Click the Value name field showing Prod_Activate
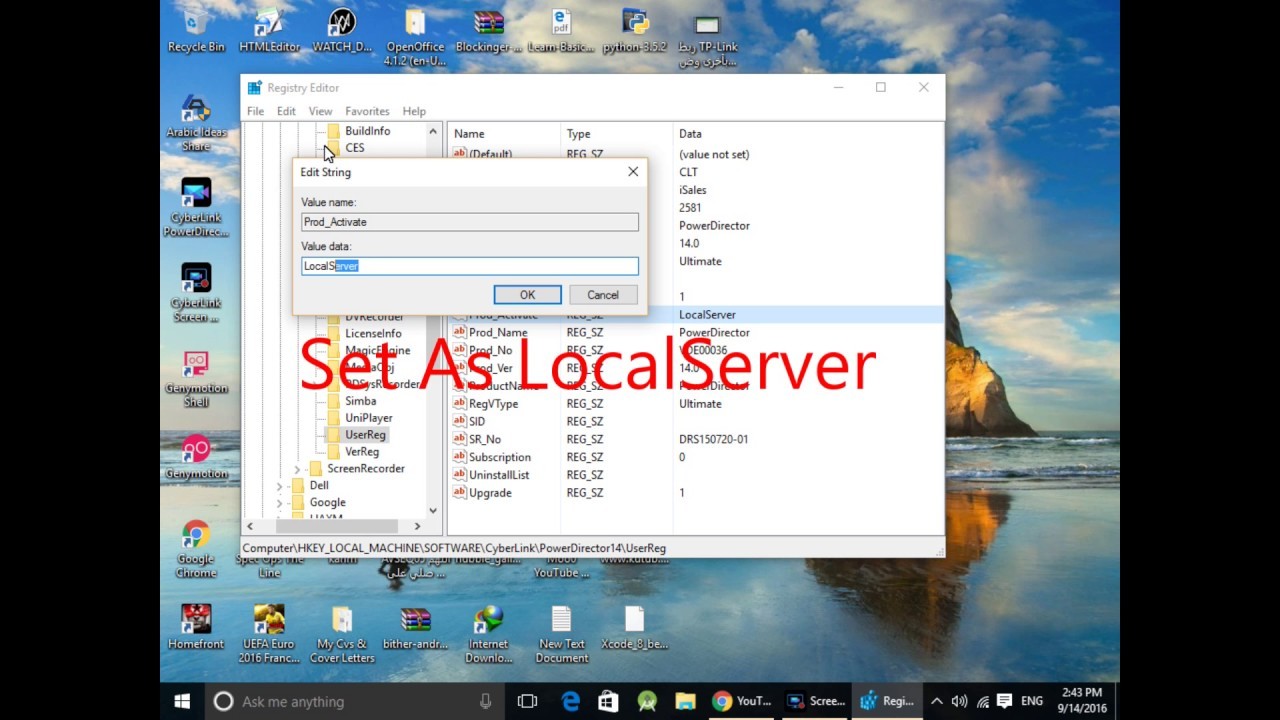This screenshot has width=1280, height=720. click(470, 222)
